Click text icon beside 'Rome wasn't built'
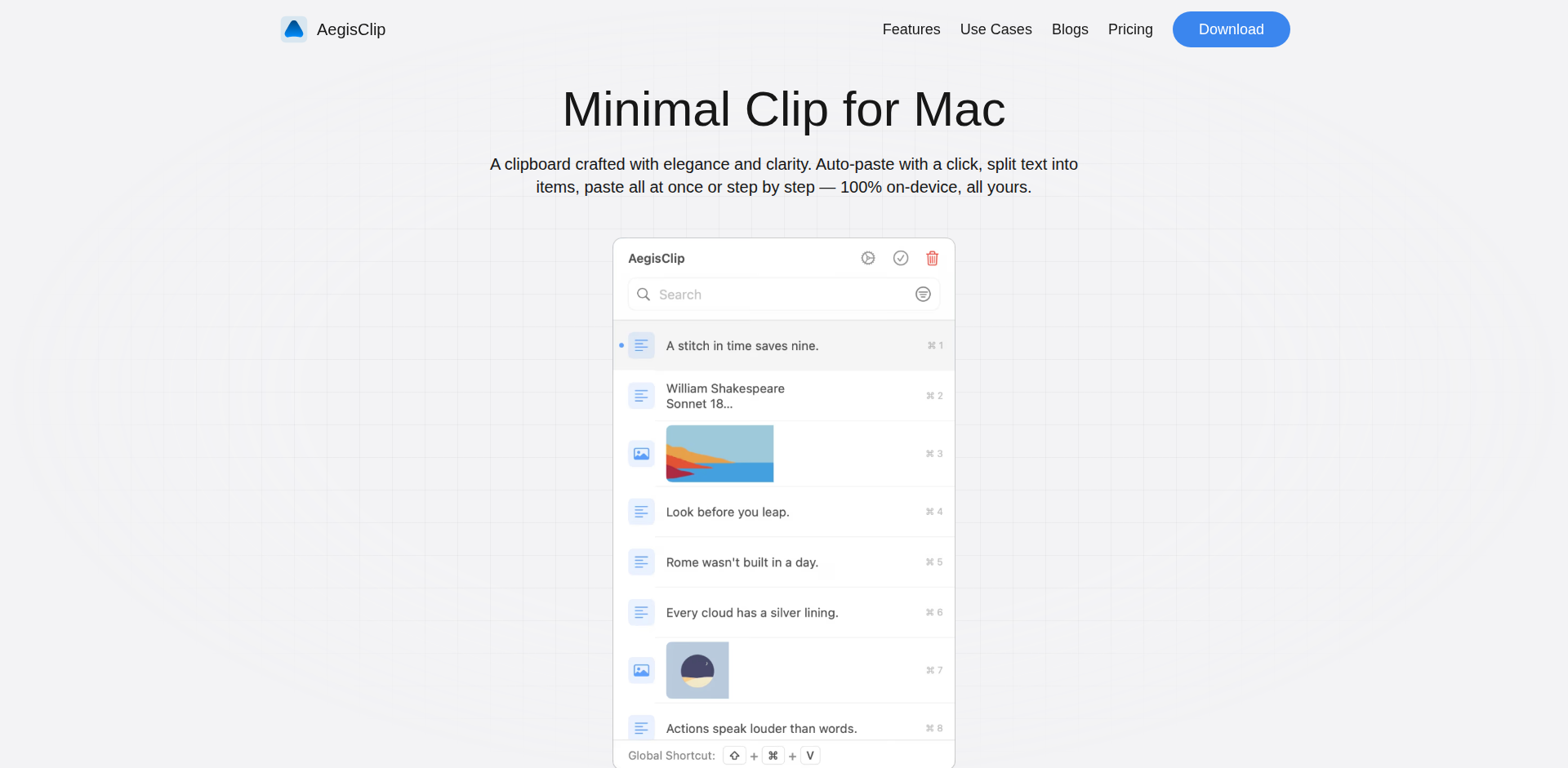This screenshot has height=768, width=1568. point(641,562)
